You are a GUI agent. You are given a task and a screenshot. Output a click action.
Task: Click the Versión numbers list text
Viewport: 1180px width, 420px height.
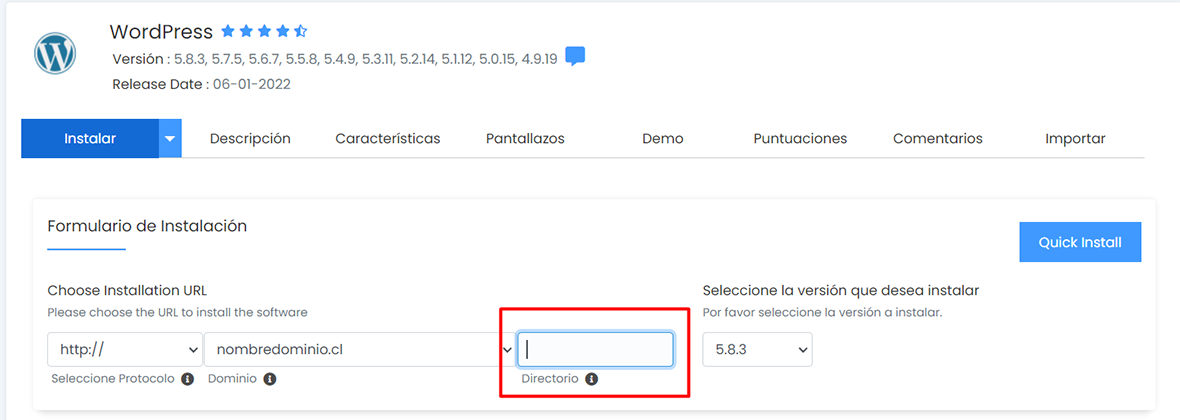pyautogui.click(x=365, y=59)
